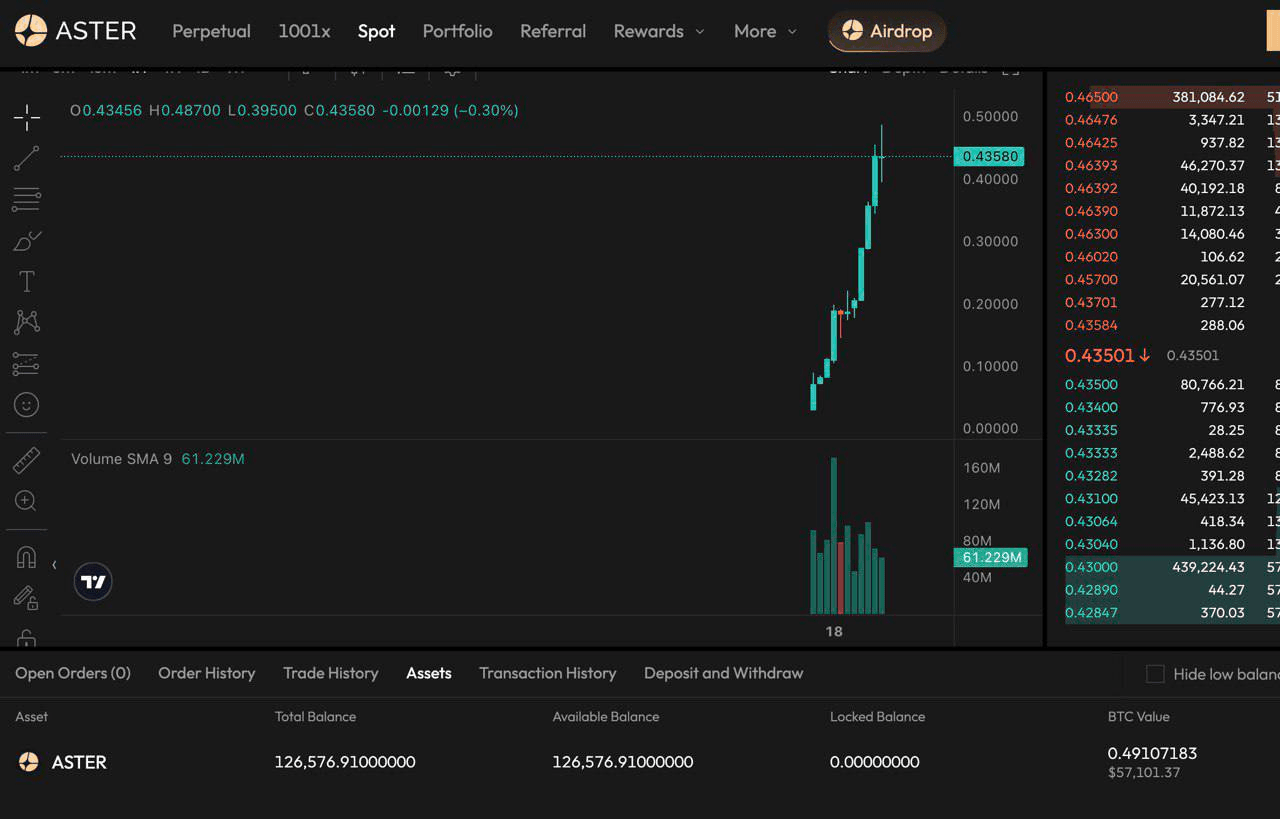The width and height of the screenshot is (1280, 819).
Task: Expand the Rewards dropdown menu
Action: click(x=659, y=31)
